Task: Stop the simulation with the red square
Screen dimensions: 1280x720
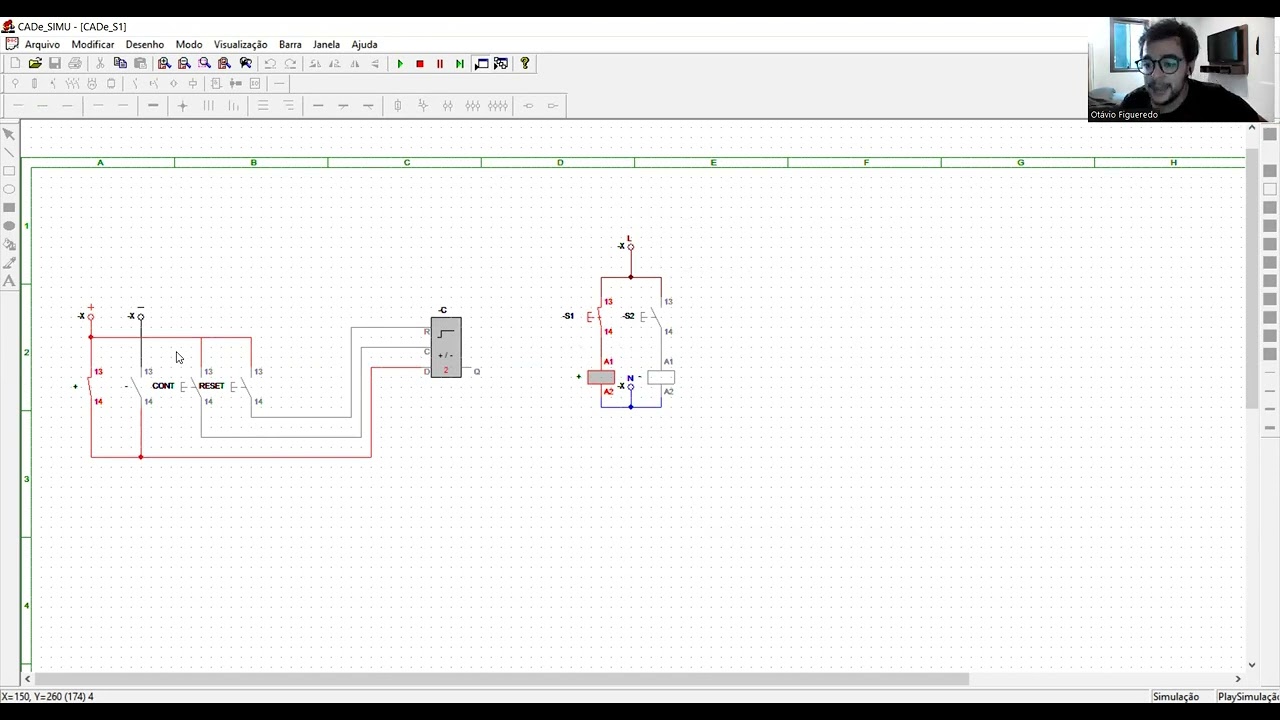Action: (x=420, y=63)
